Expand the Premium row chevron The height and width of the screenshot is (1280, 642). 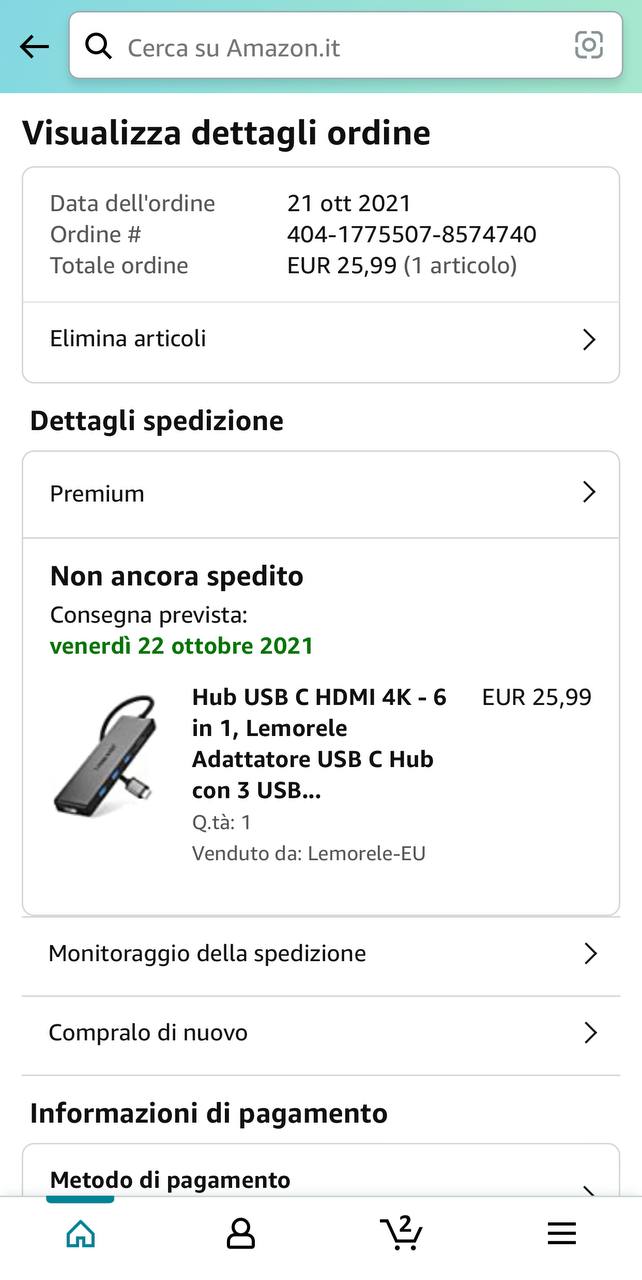point(589,493)
